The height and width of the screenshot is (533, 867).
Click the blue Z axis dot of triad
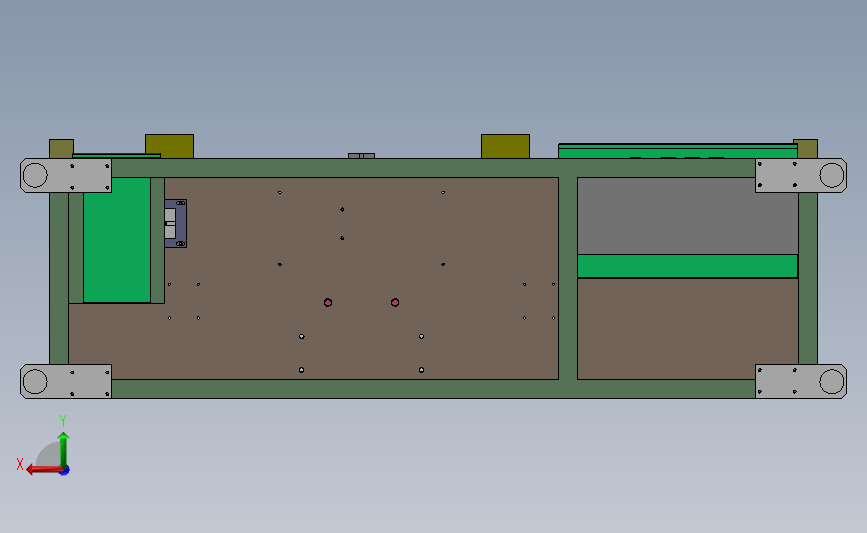coord(65,471)
